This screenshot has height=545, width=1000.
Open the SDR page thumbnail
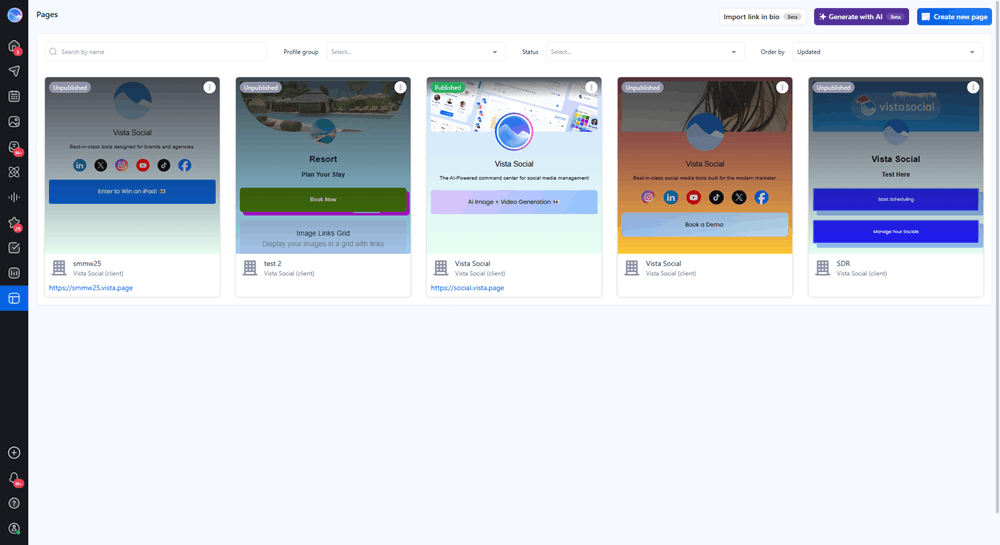(x=895, y=166)
